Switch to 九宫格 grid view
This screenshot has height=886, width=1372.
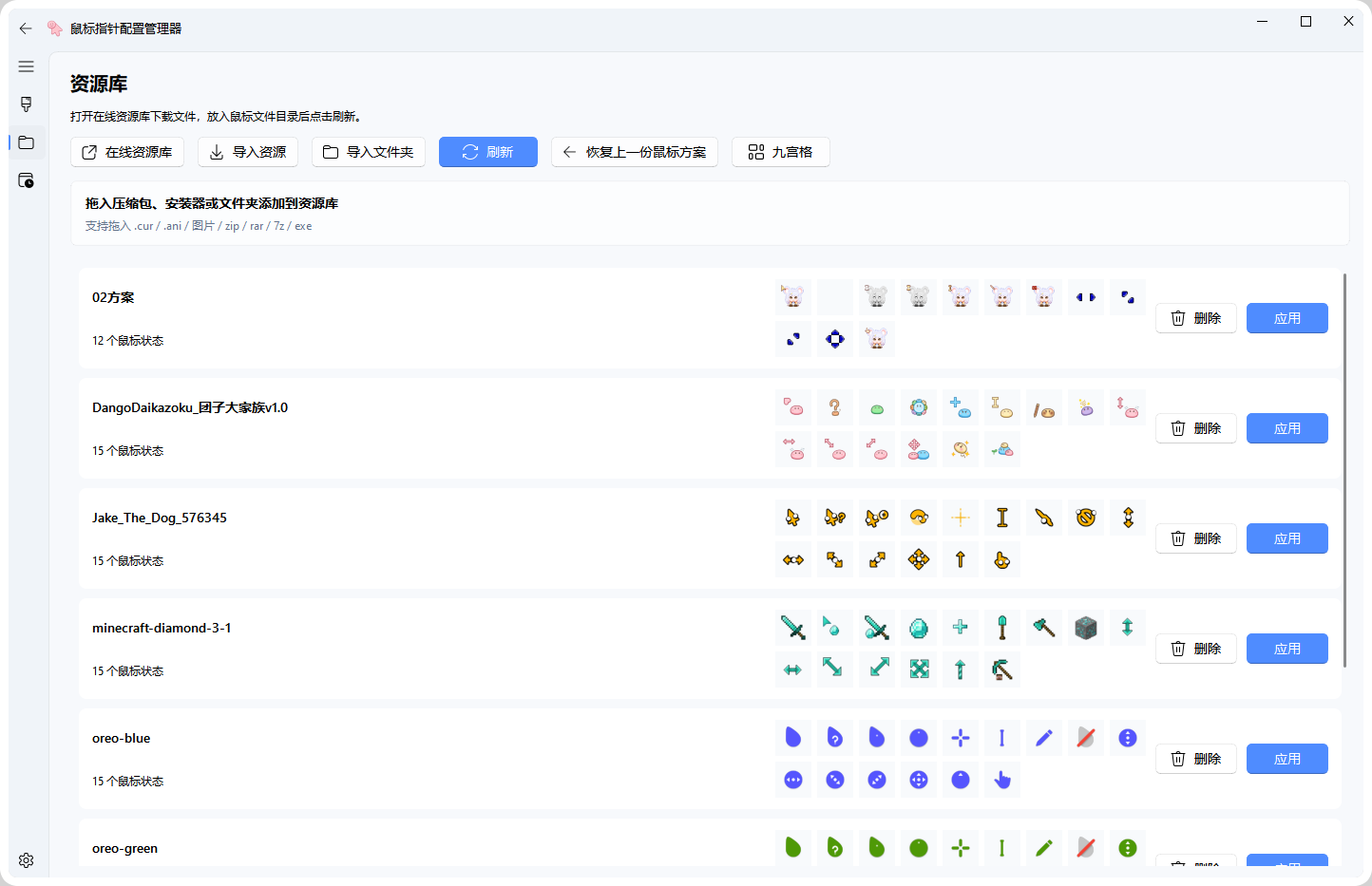coord(781,152)
